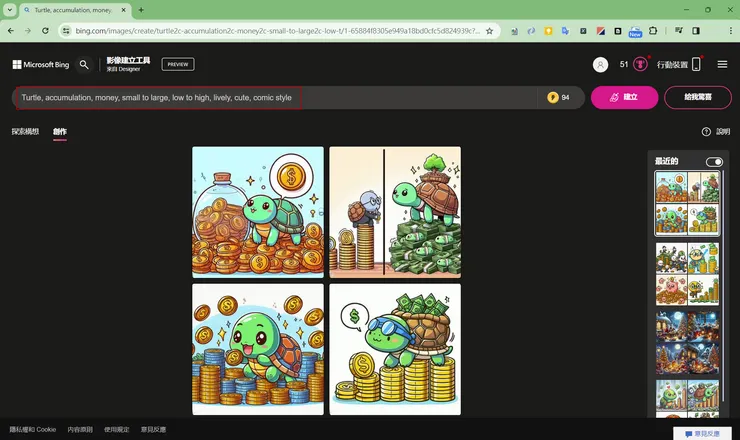Open the goggles turtle on coins image

tap(395, 349)
